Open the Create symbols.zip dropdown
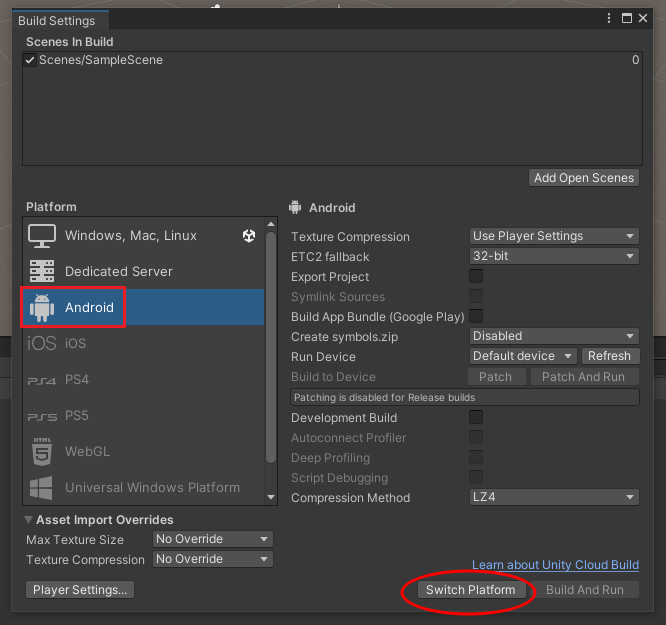The image size is (666, 625). [554, 336]
